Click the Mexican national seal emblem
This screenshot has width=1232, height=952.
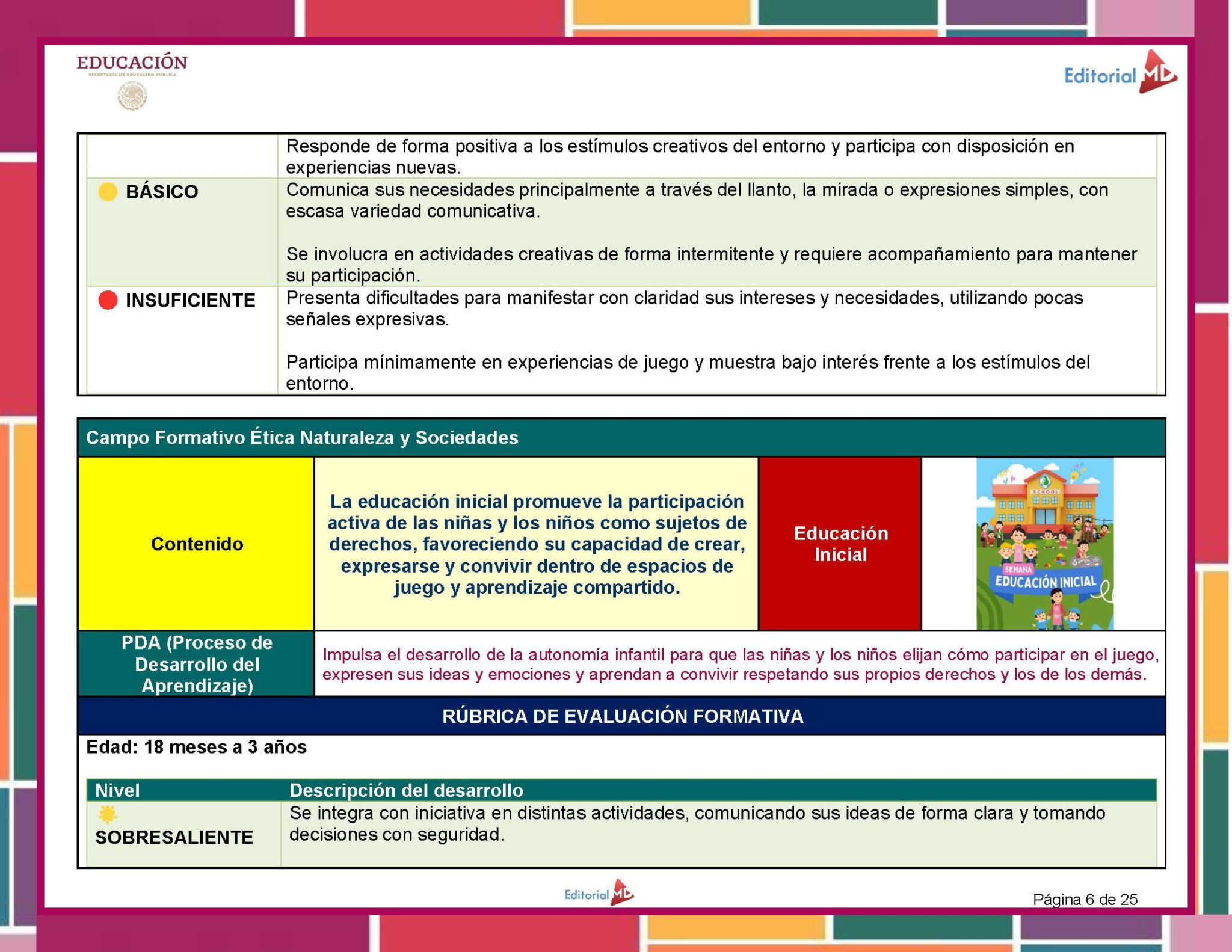[x=132, y=96]
